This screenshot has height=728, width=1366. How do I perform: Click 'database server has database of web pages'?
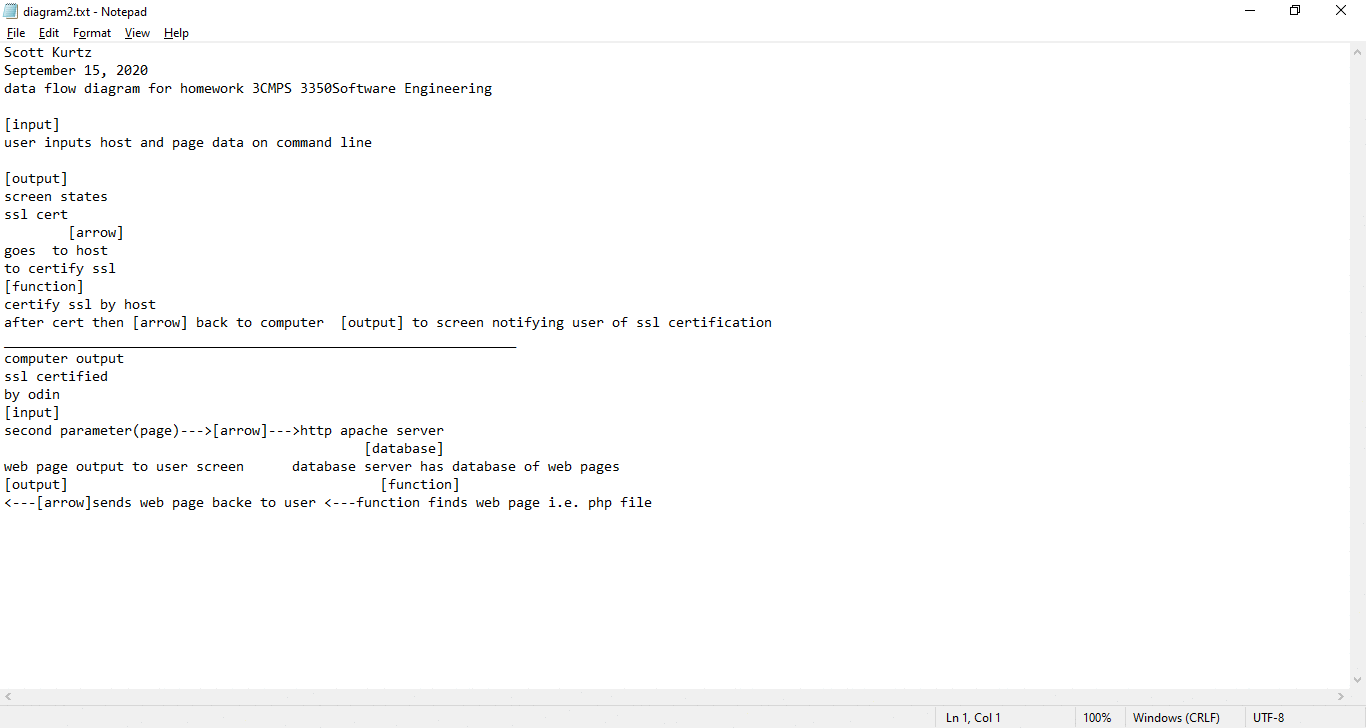[x=456, y=467]
